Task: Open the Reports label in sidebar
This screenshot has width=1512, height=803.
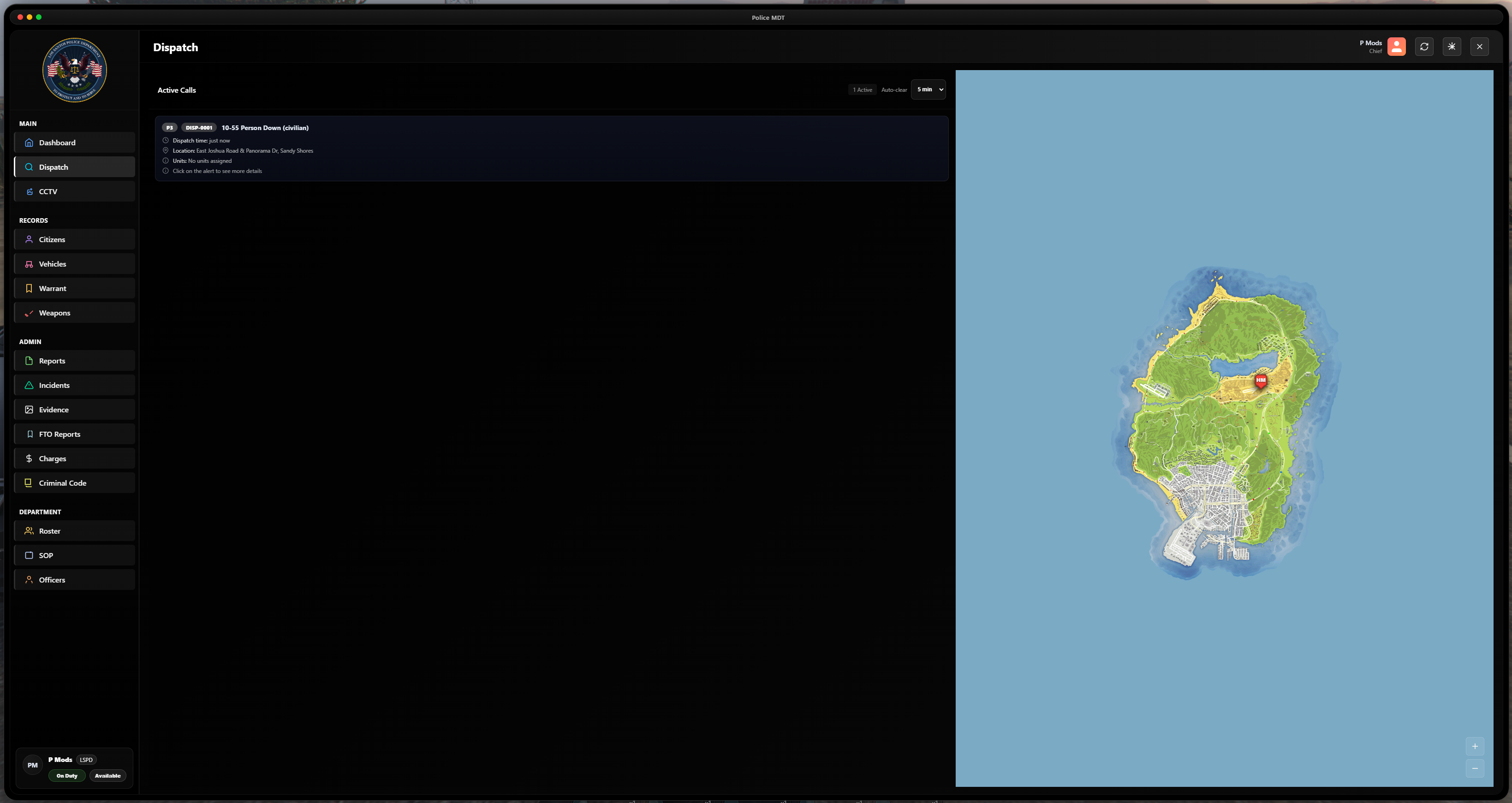Action: 52,361
